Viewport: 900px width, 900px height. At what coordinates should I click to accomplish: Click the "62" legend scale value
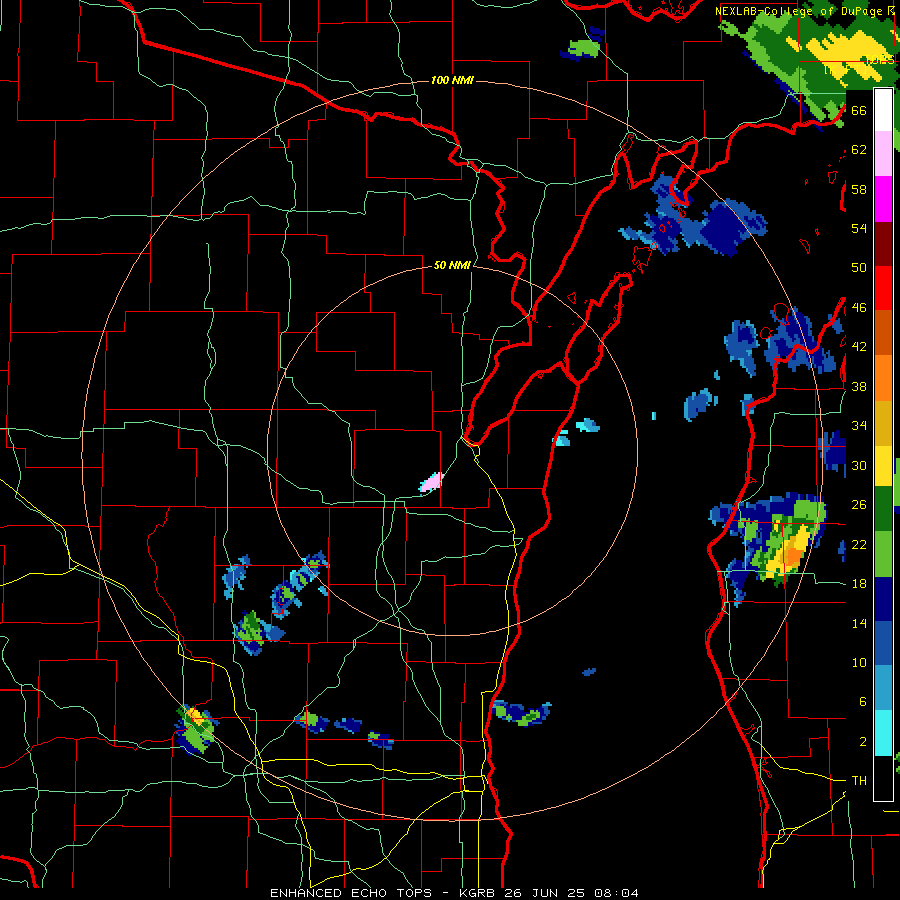[x=859, y=150]
